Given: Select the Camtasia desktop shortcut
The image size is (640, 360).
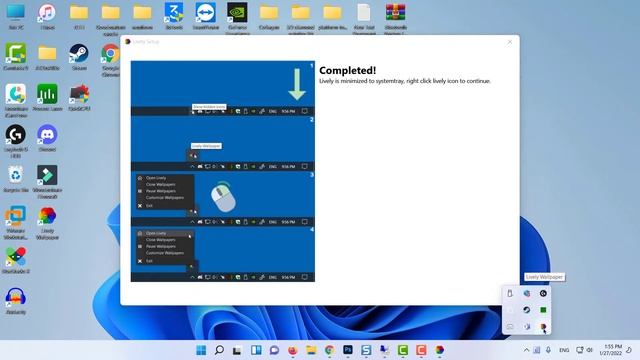Looking at the screenshot, I should [16, 57].
